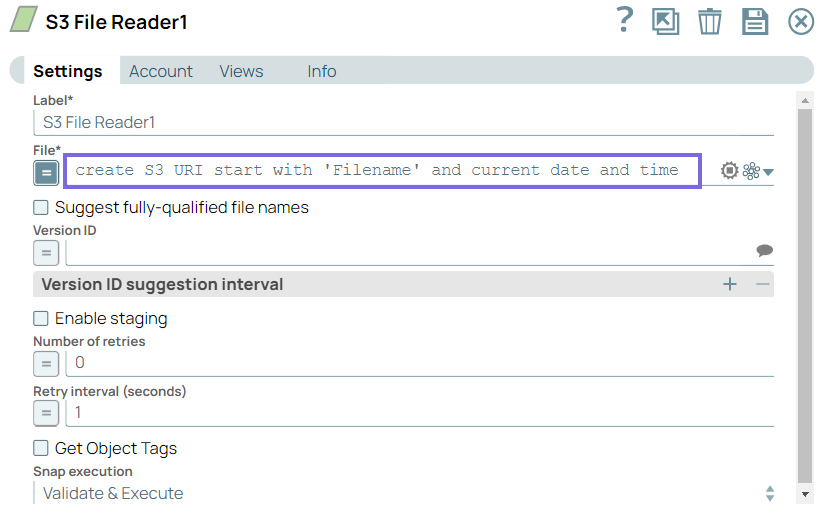The width and height of the screenshot is (826, 517).
Task: Check the Enable staging option
Action: click(x=41, y=319)
